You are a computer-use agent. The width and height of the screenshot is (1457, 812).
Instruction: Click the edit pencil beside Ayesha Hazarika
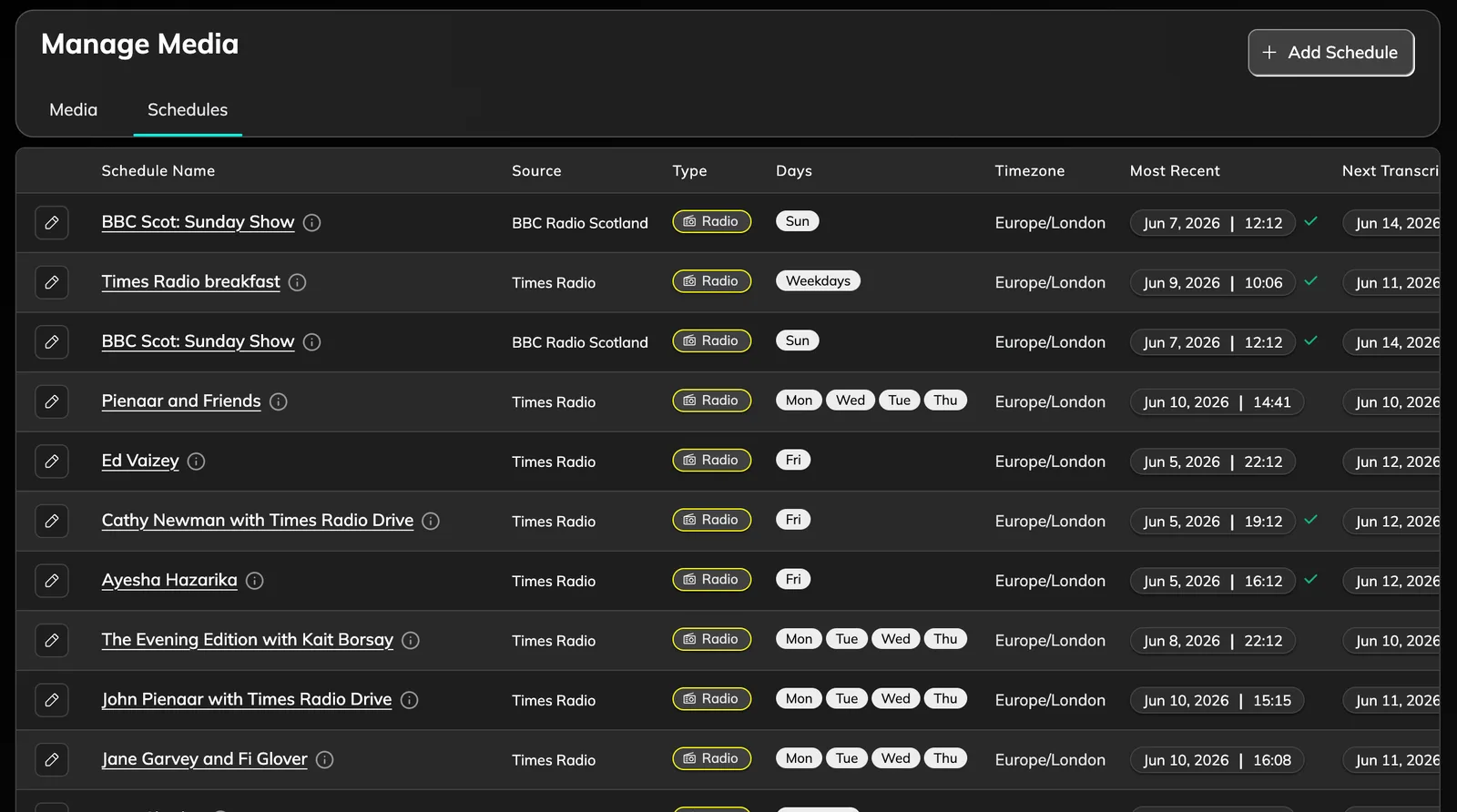tap(52, 581)
